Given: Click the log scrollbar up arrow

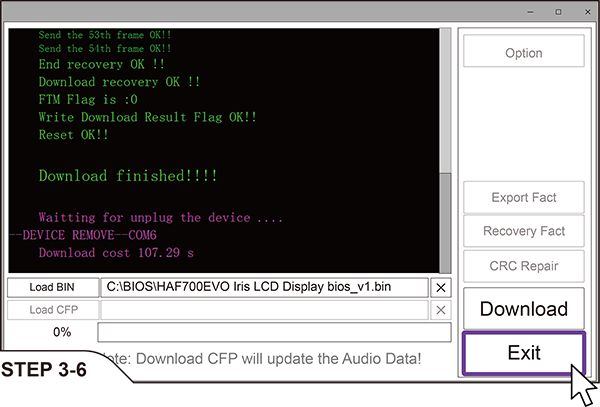Looking at the screenshot, I should [x=445, y=36].
